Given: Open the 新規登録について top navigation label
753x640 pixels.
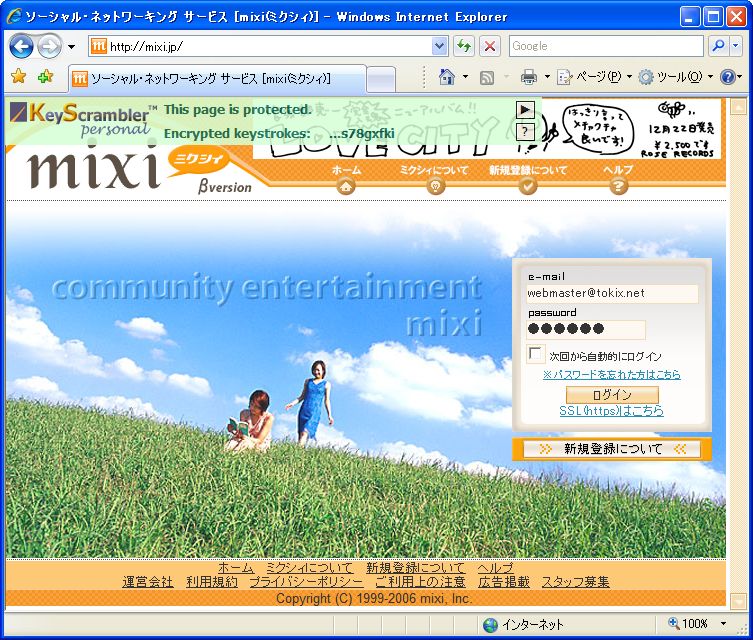Looking at the screenshot, I should pyautogui.click(x=528, y=169).
